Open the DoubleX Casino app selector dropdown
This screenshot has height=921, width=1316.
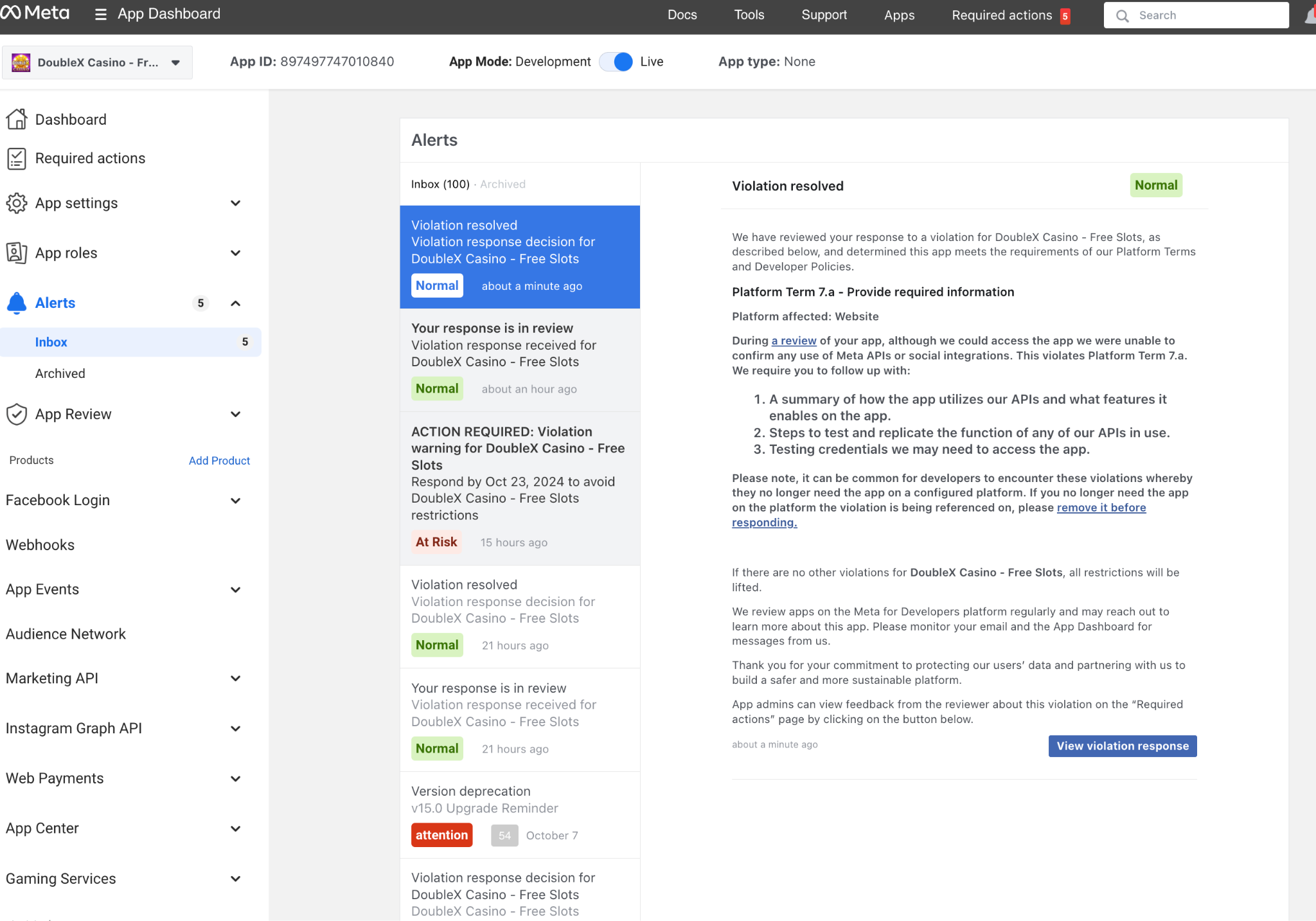tap(175, 62)
